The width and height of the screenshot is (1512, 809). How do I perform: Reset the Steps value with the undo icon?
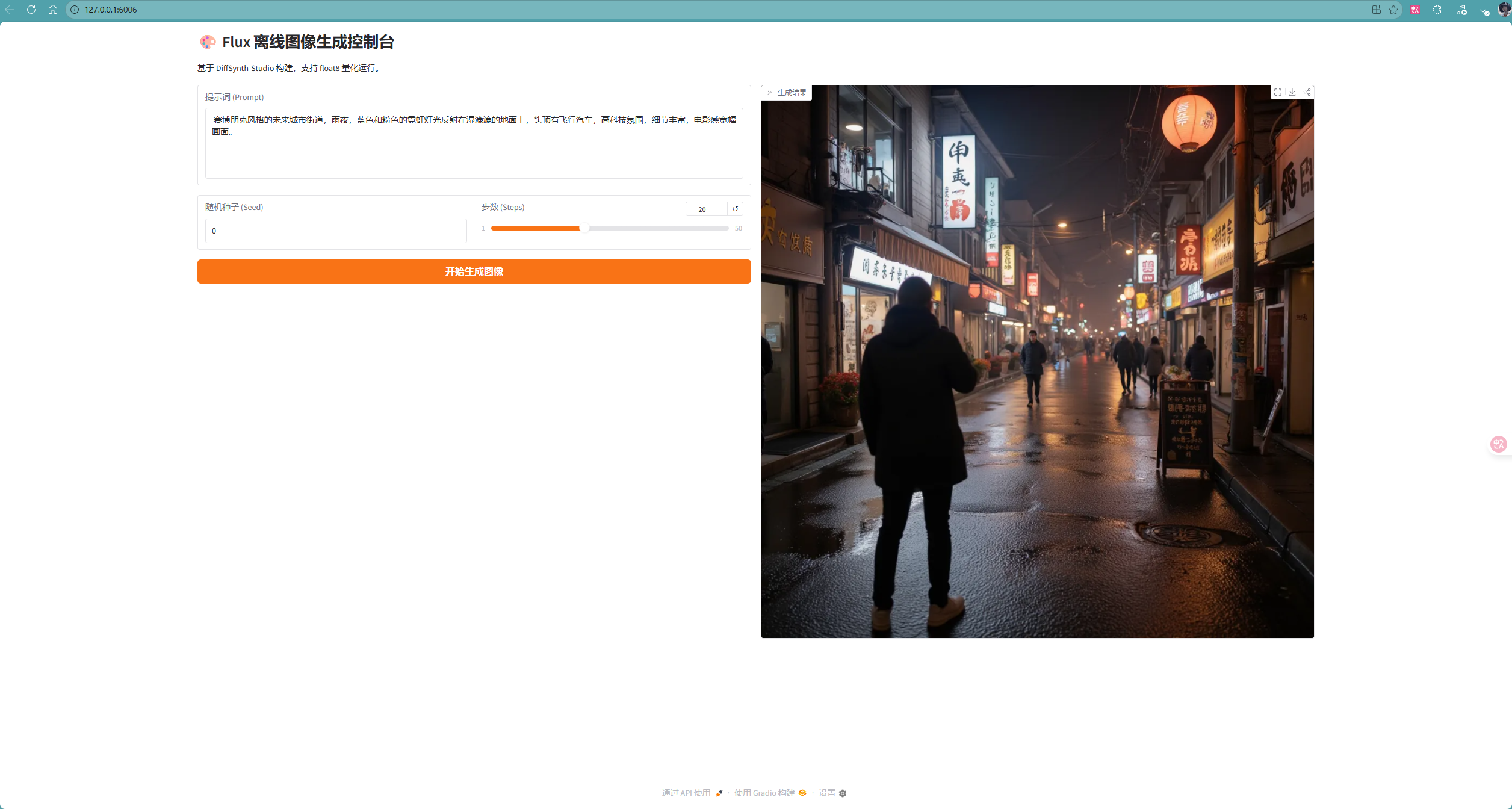(x=735, y=209)
